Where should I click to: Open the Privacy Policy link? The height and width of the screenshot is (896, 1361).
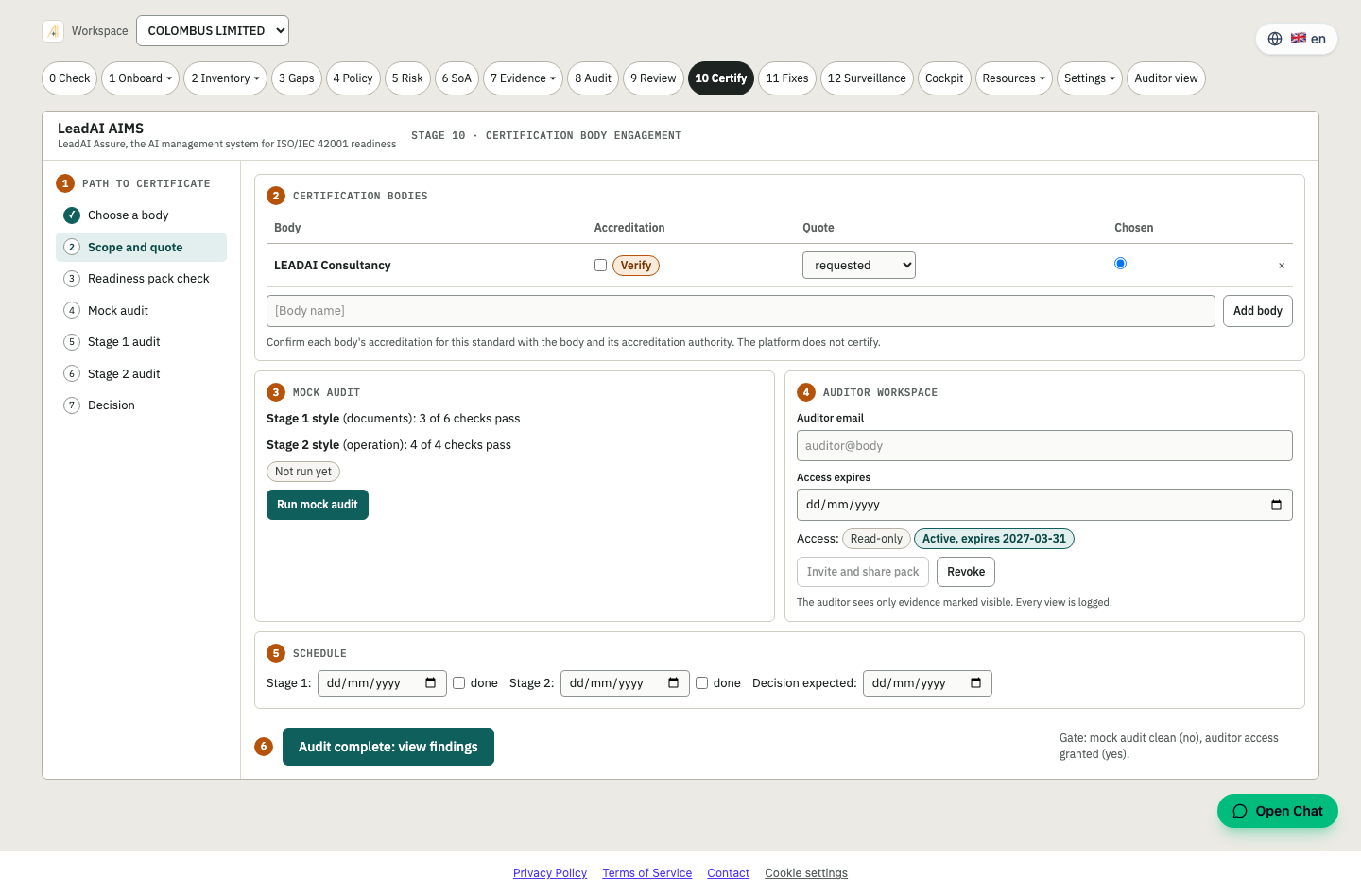click(550, 873)
